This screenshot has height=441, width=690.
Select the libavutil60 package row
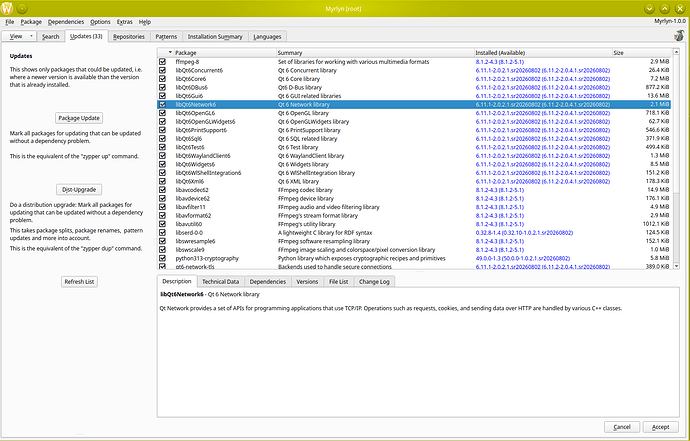click(x=414, y=224)
